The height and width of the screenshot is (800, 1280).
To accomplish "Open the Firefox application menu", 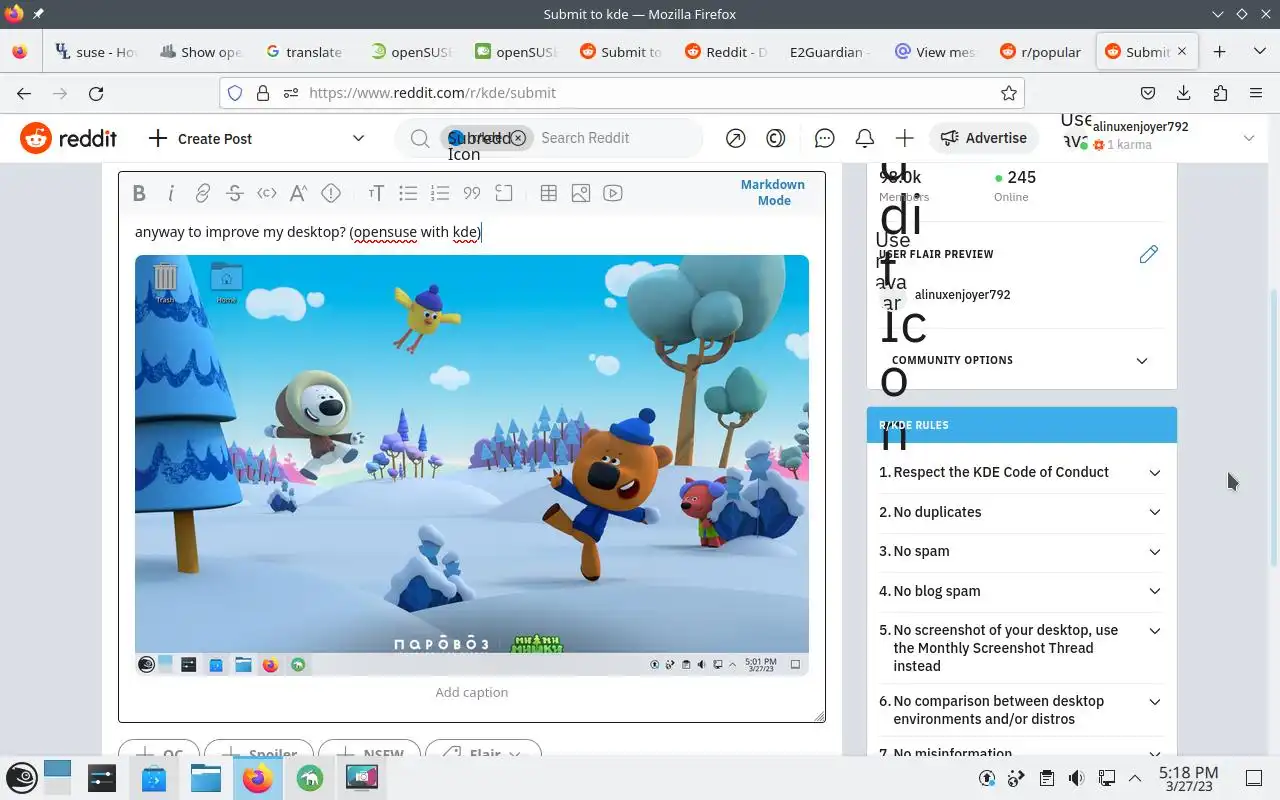I will (1256, 93).
